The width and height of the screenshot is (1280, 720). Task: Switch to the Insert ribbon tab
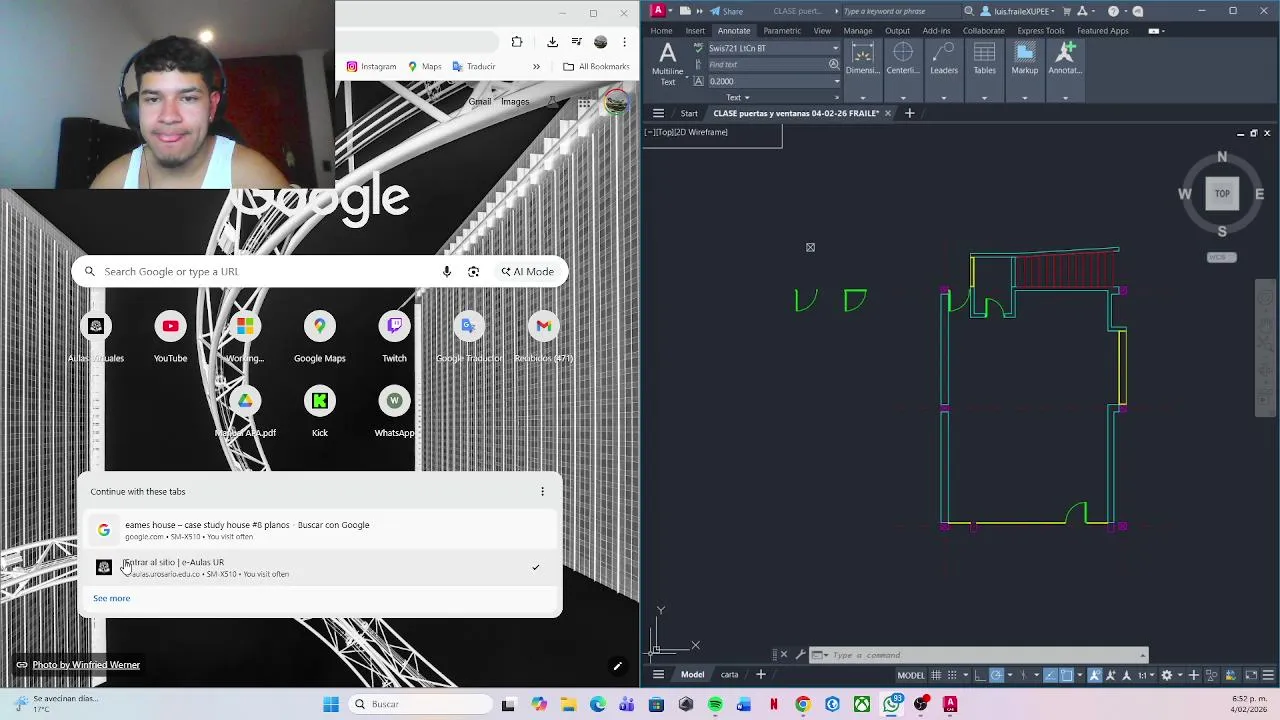click(x=695, y=31)
